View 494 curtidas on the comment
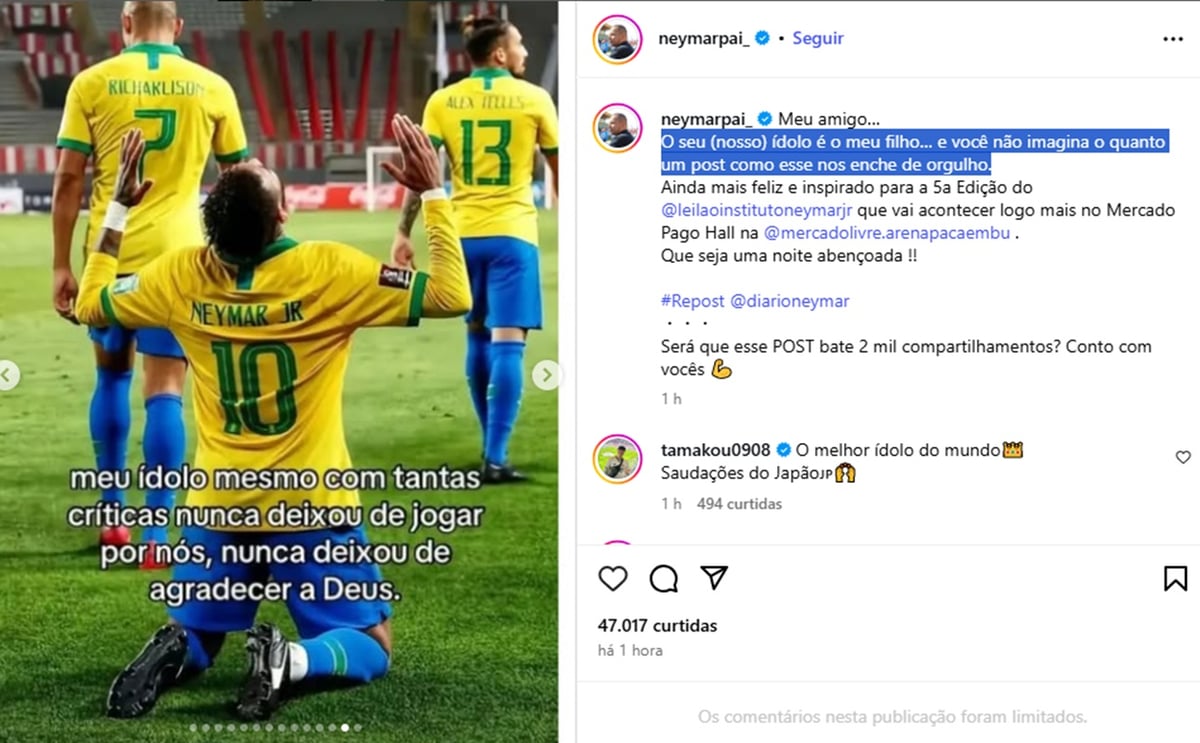 tap(739, 504)
